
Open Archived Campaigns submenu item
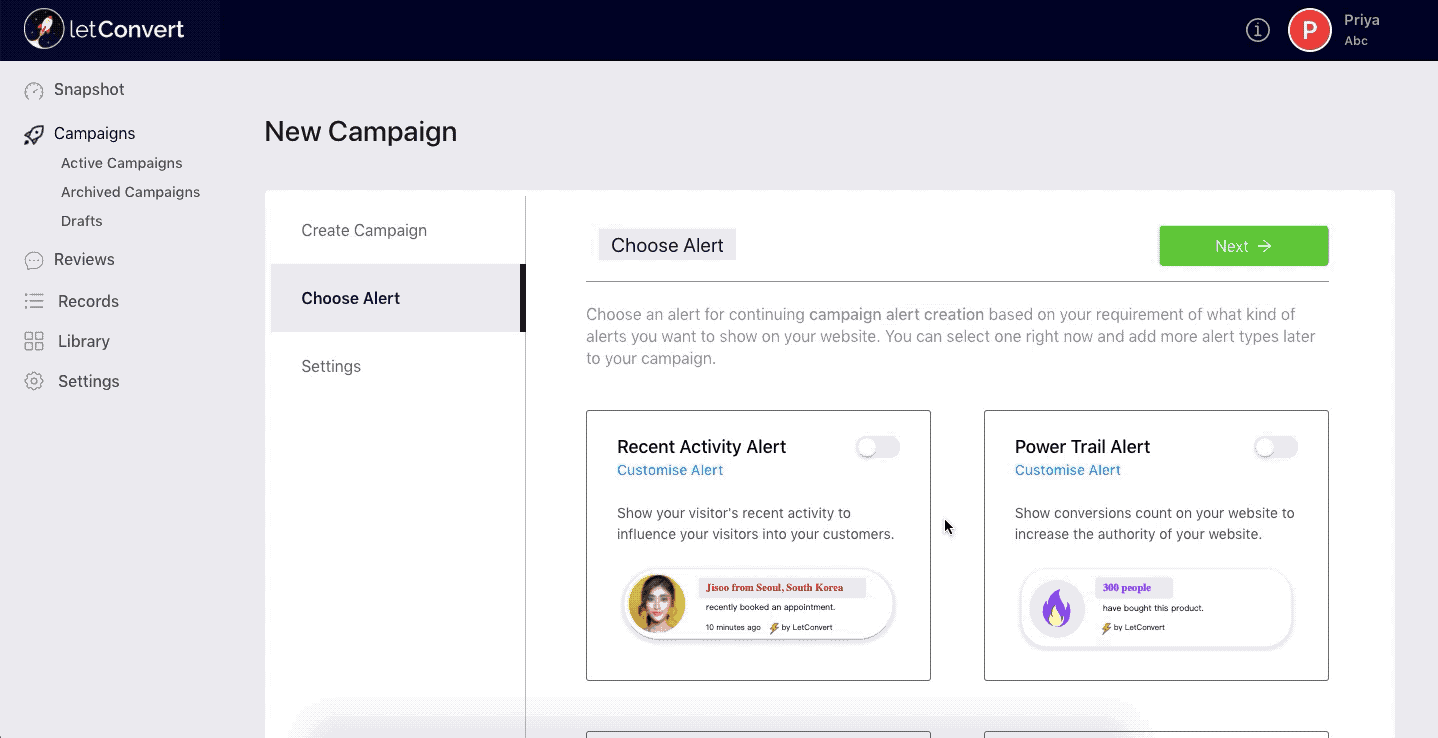131,192
